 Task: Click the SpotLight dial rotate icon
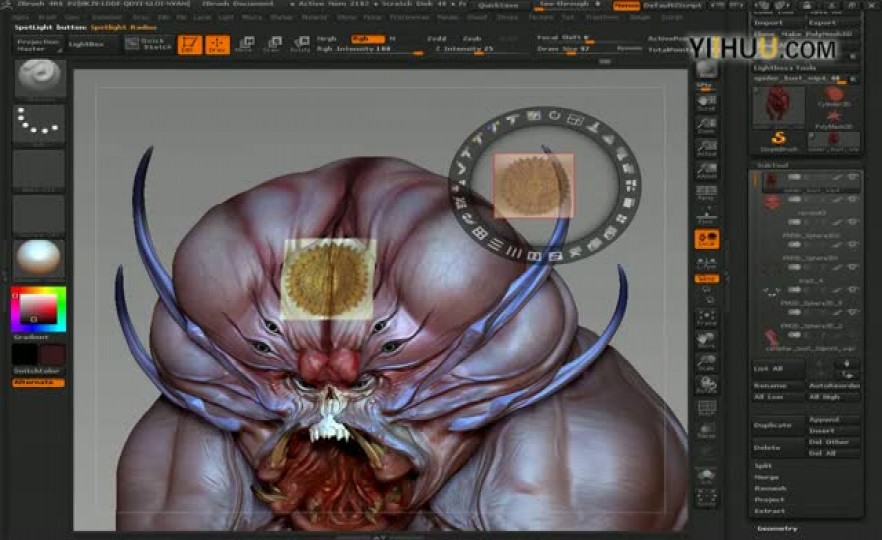click(554, 116)
